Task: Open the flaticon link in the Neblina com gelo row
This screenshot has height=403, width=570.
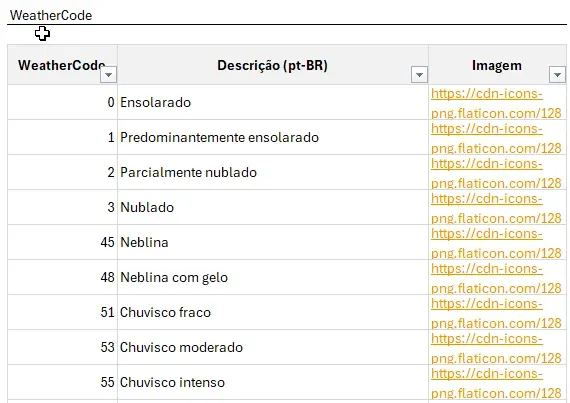Action: [x=496, y=278]
